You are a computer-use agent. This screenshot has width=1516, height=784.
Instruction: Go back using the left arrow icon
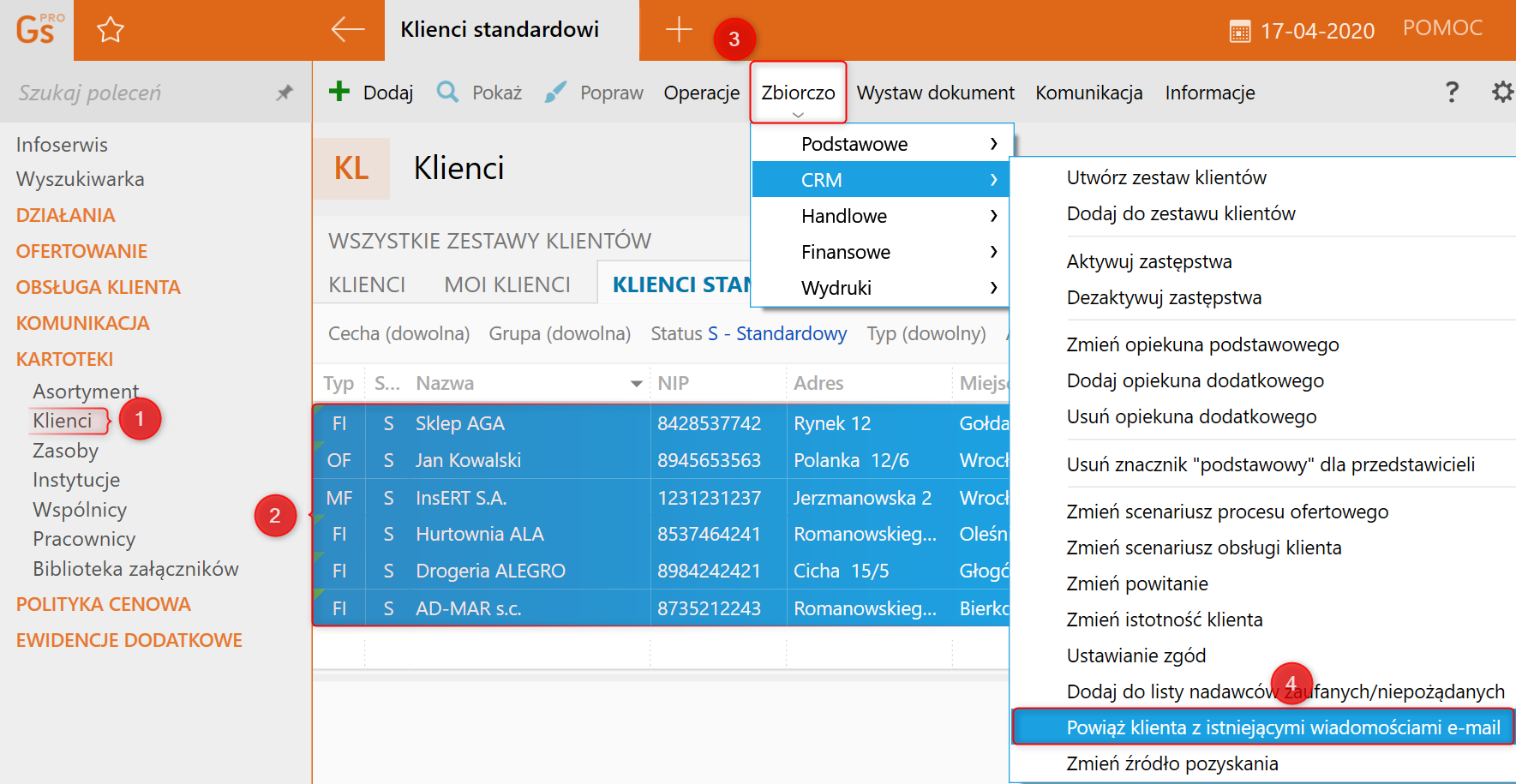pos(348,29)
